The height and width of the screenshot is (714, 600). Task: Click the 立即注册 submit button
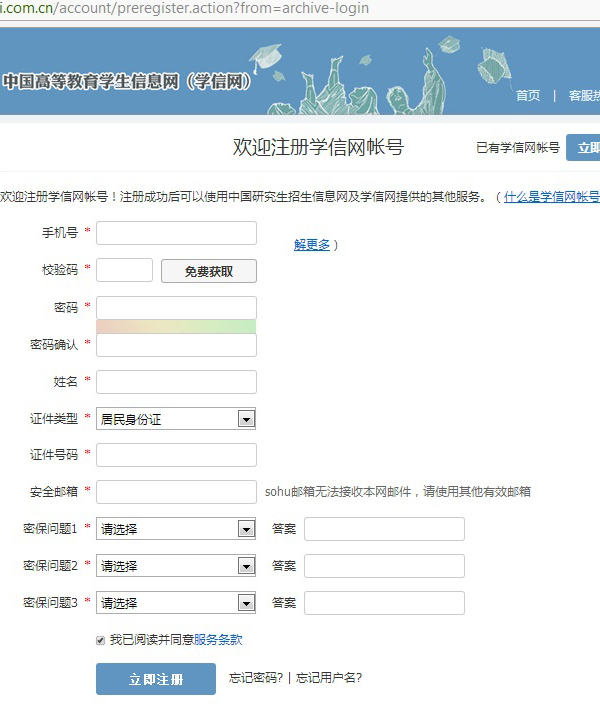click(156, 679)
